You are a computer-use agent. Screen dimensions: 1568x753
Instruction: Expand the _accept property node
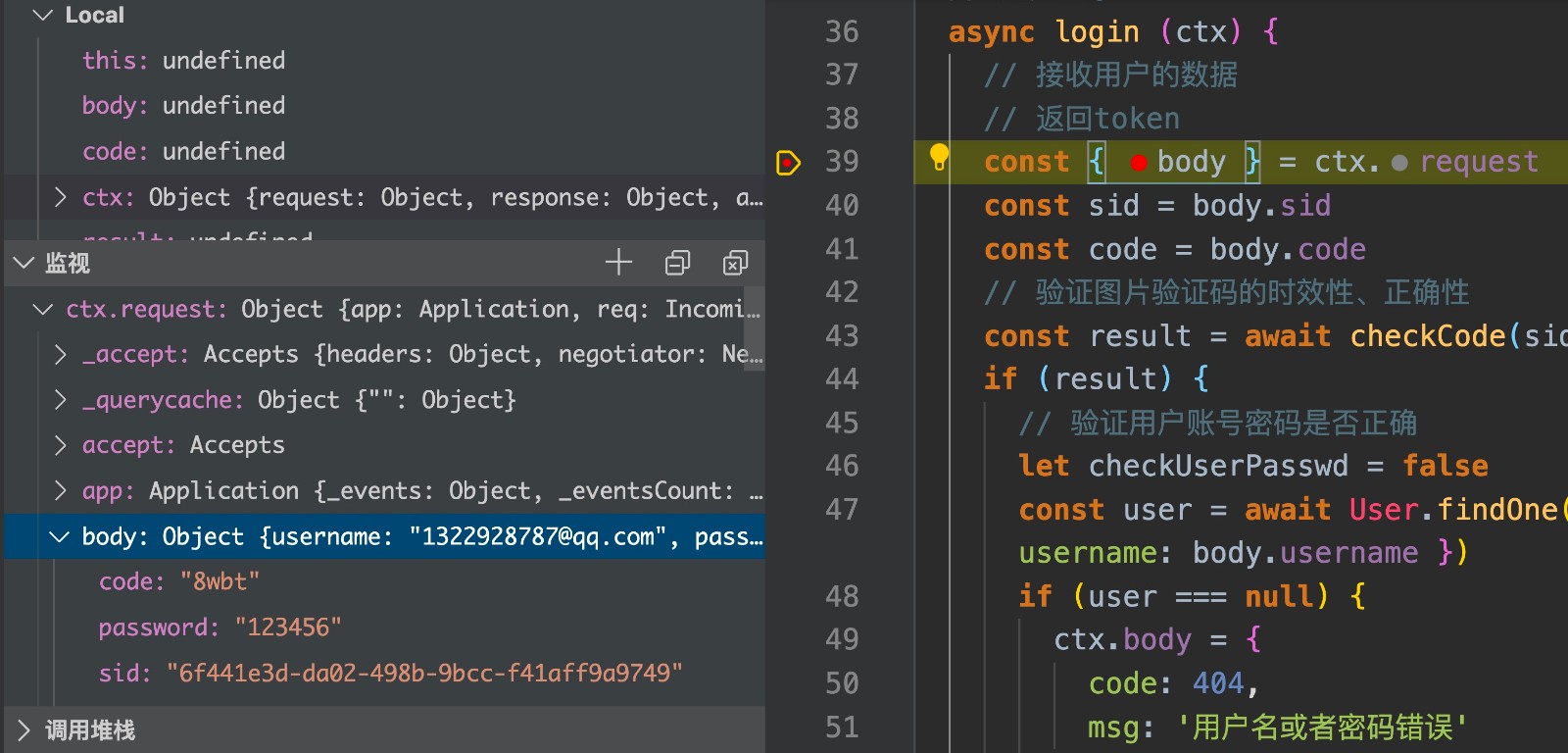[61, 355]
